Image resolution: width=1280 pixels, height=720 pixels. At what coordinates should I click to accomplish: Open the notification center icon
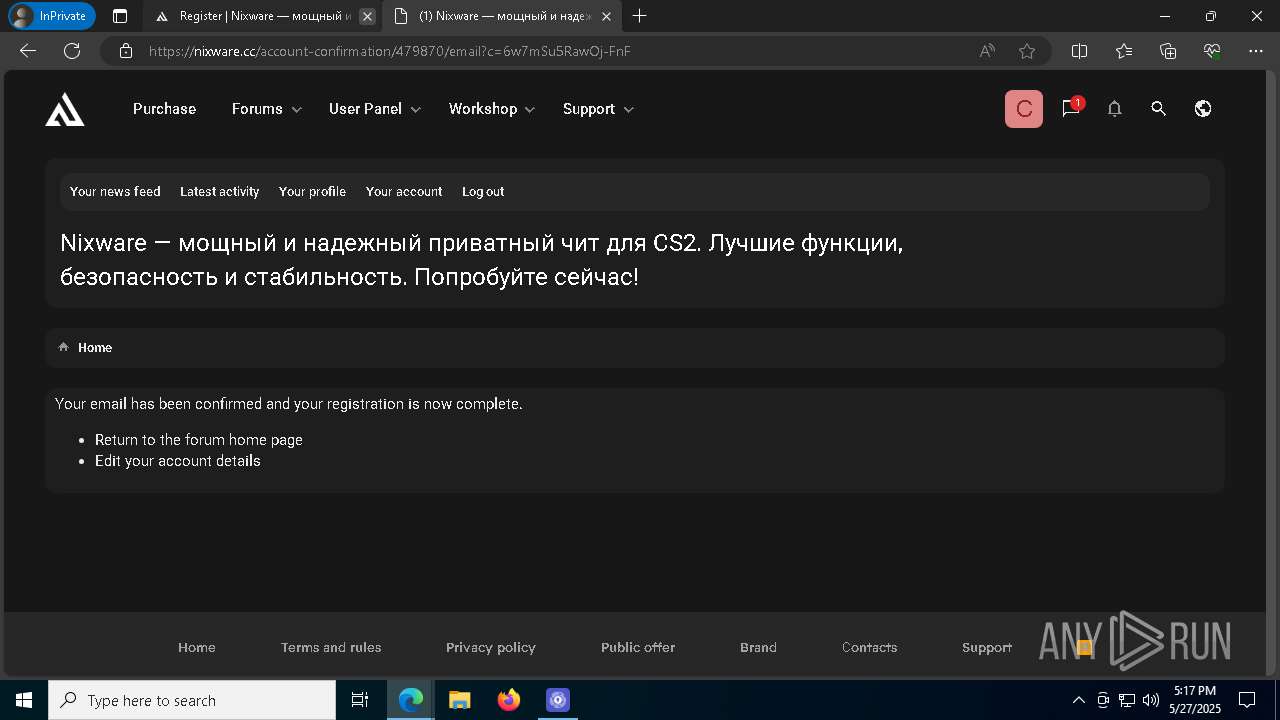coord(1247,700)
